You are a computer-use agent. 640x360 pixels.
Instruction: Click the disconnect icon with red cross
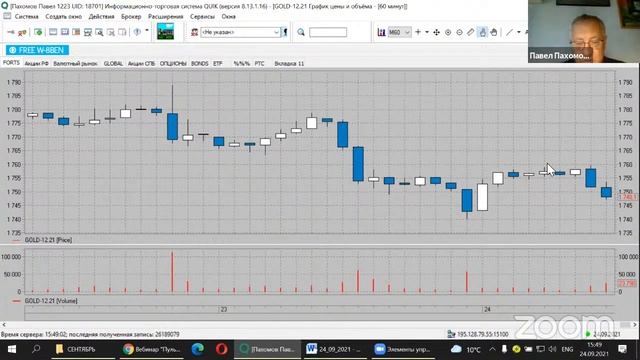coord(22,32)
